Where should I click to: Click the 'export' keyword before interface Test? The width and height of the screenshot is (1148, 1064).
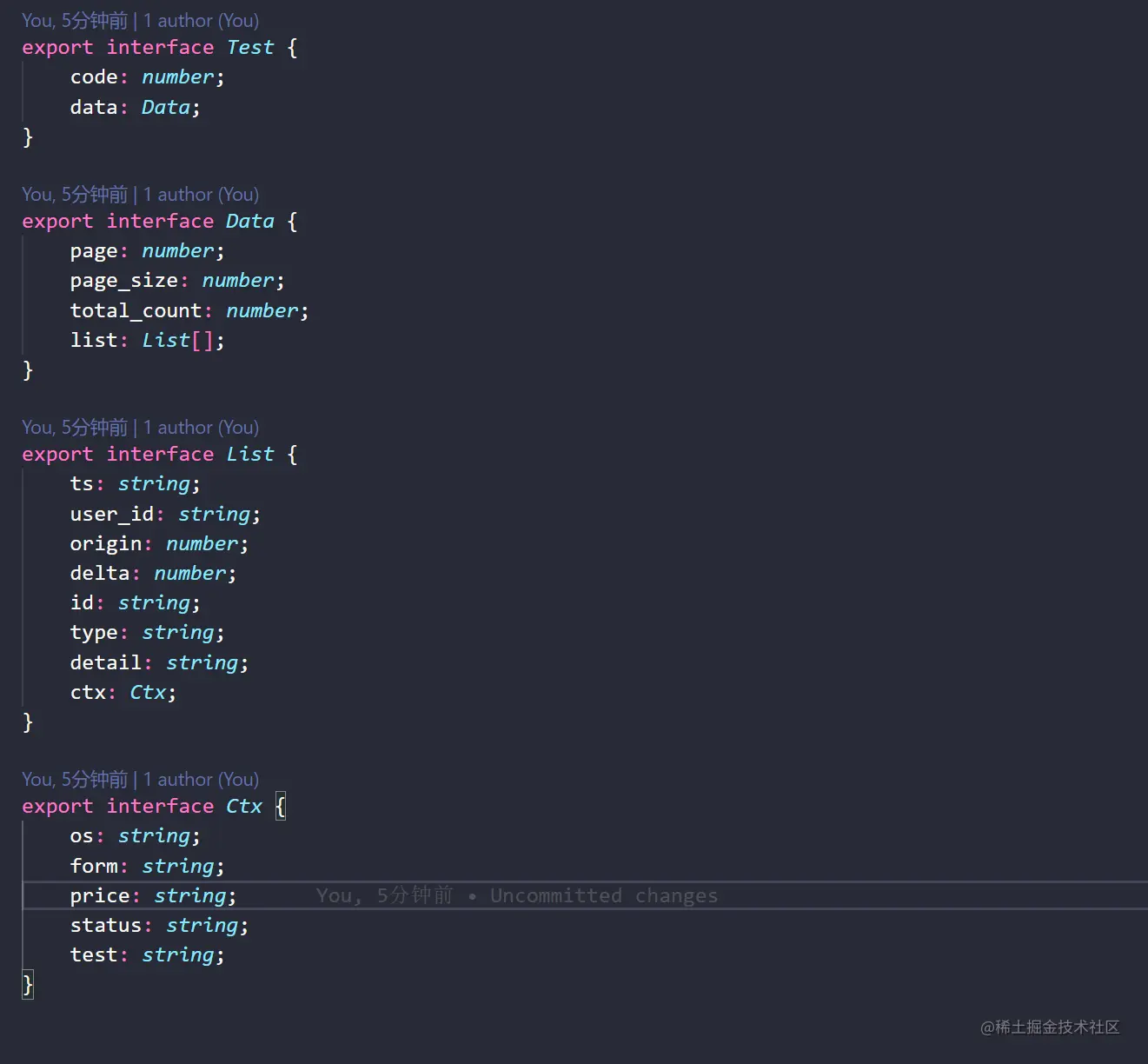pos(57,48)
